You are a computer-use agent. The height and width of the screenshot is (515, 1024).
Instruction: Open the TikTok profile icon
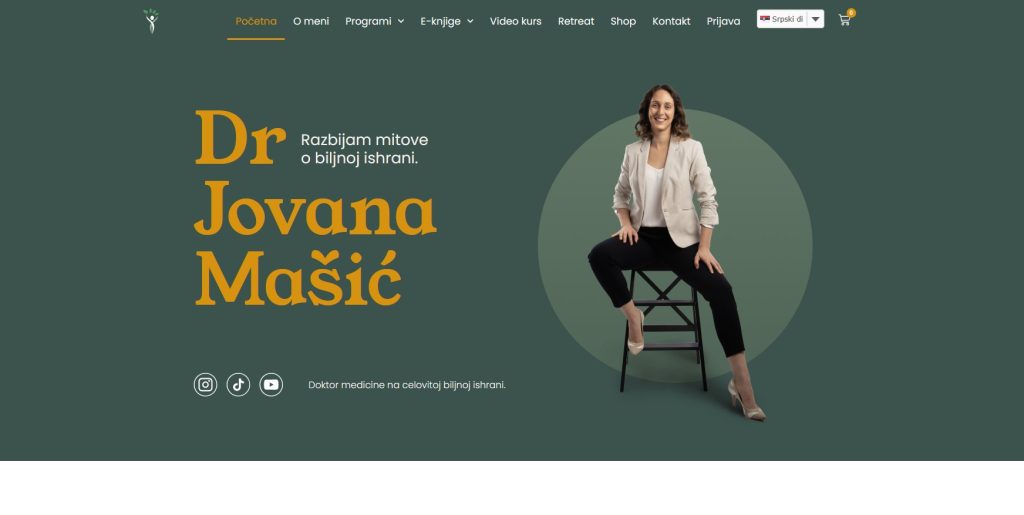pyautogui.click(x=238, y=384)
